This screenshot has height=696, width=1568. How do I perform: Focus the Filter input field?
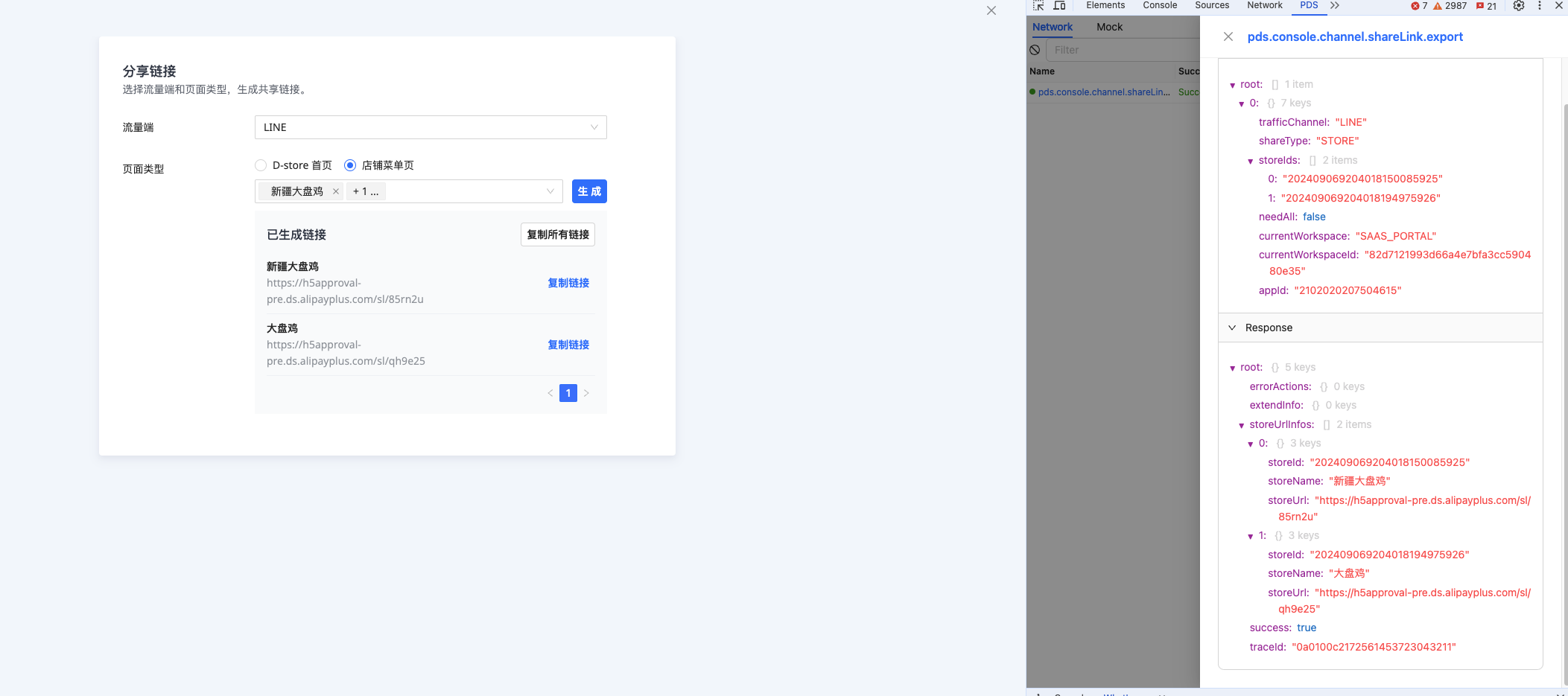pyautogui.click(x=1123, y=50)
